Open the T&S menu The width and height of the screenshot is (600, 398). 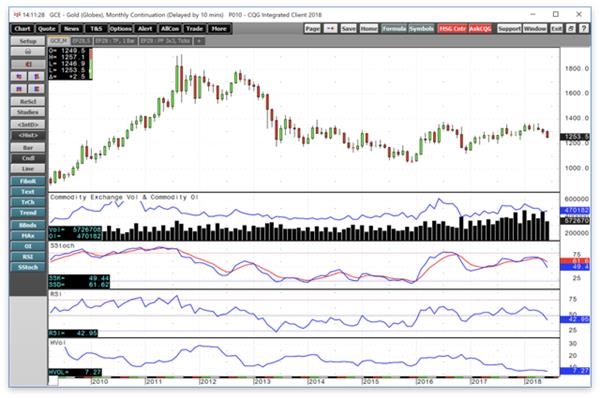tap(96, 29)
